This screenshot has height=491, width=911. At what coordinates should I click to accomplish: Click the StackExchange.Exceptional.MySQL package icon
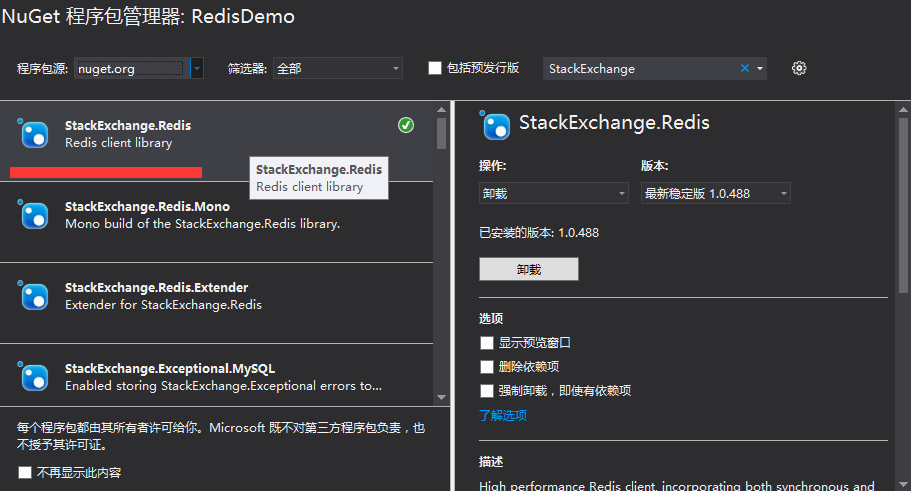[x=34, y=377]
